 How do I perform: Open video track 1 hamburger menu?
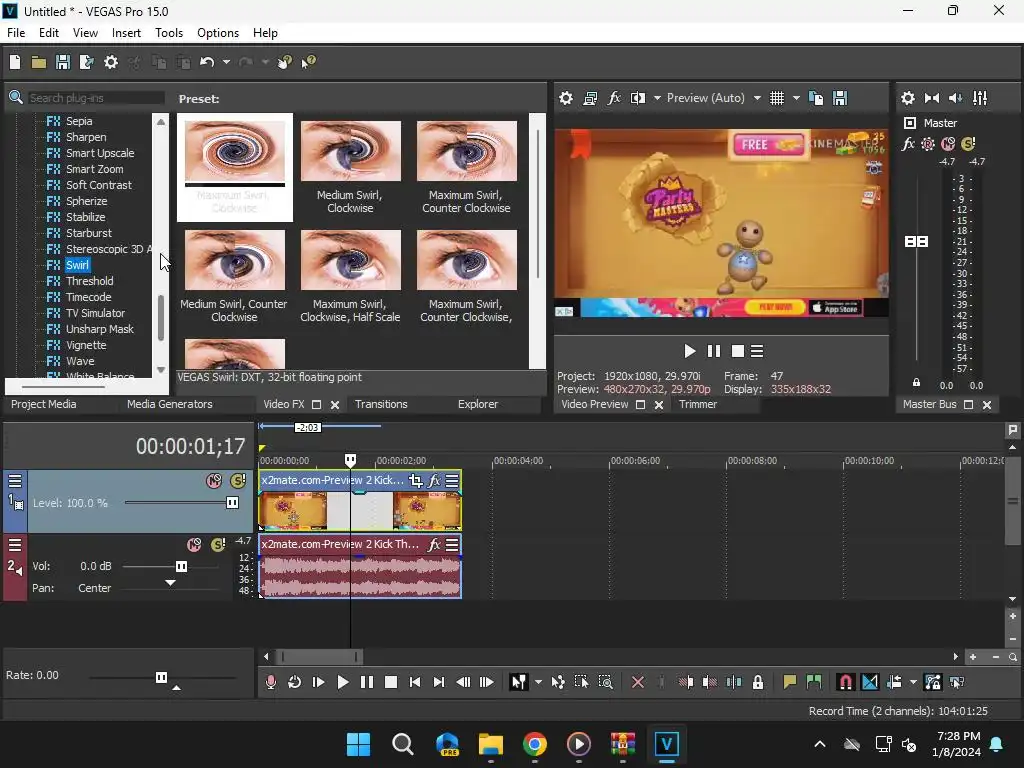point(15,481)
